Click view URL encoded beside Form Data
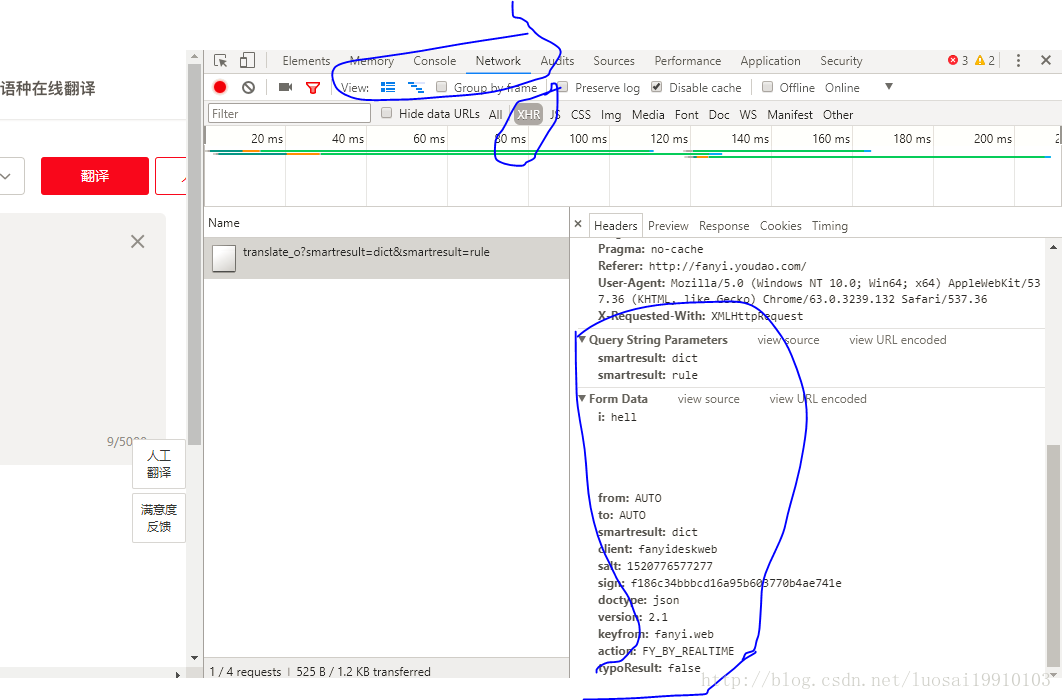This screenshot has height=700, width=1062. [817, 399]
